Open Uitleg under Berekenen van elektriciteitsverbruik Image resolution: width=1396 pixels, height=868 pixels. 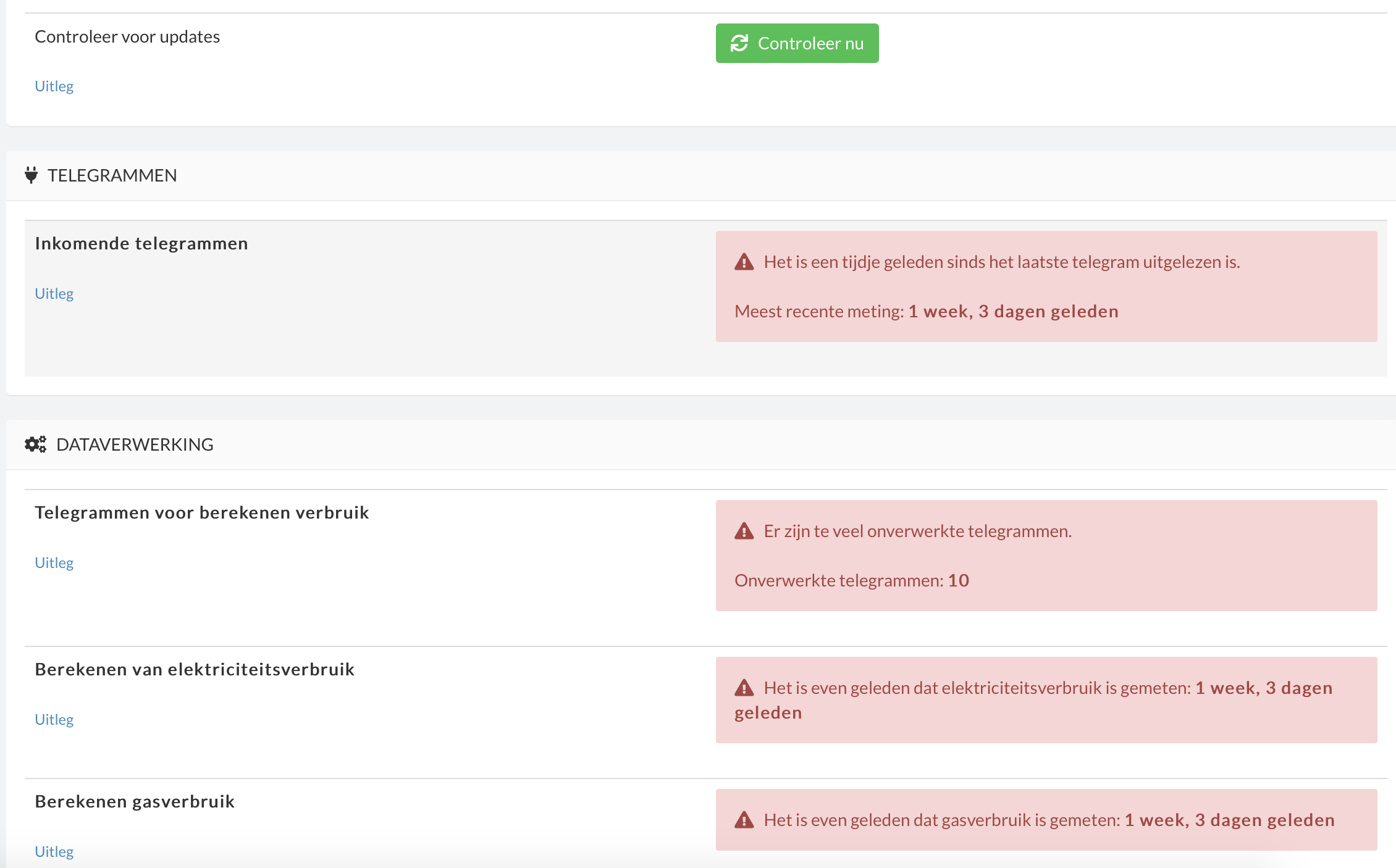54,719
